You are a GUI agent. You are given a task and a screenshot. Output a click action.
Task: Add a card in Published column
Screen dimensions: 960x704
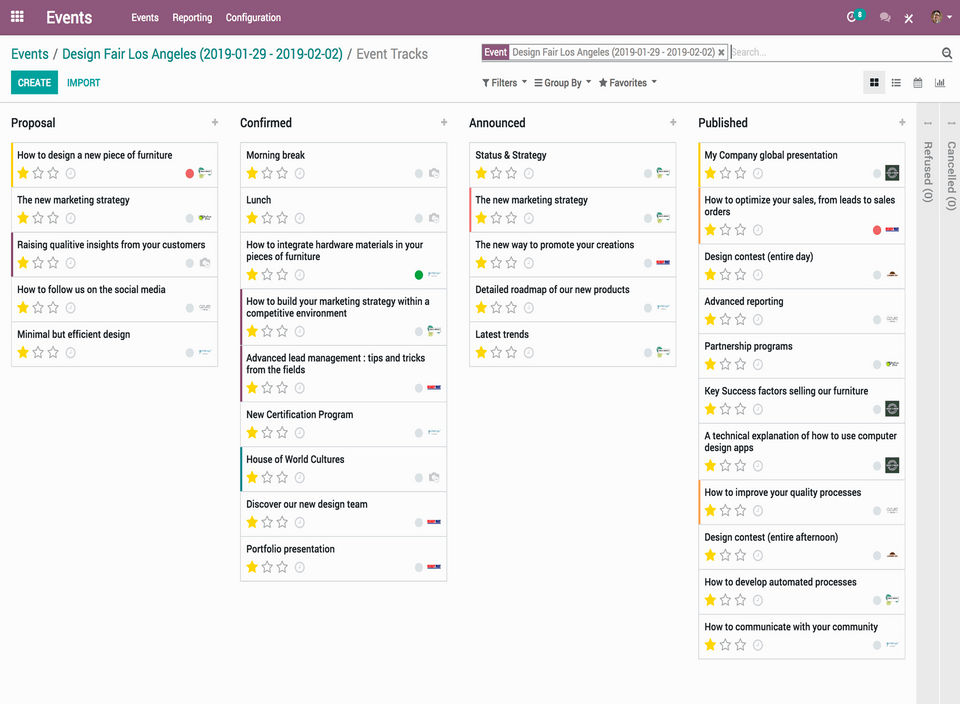902,122
